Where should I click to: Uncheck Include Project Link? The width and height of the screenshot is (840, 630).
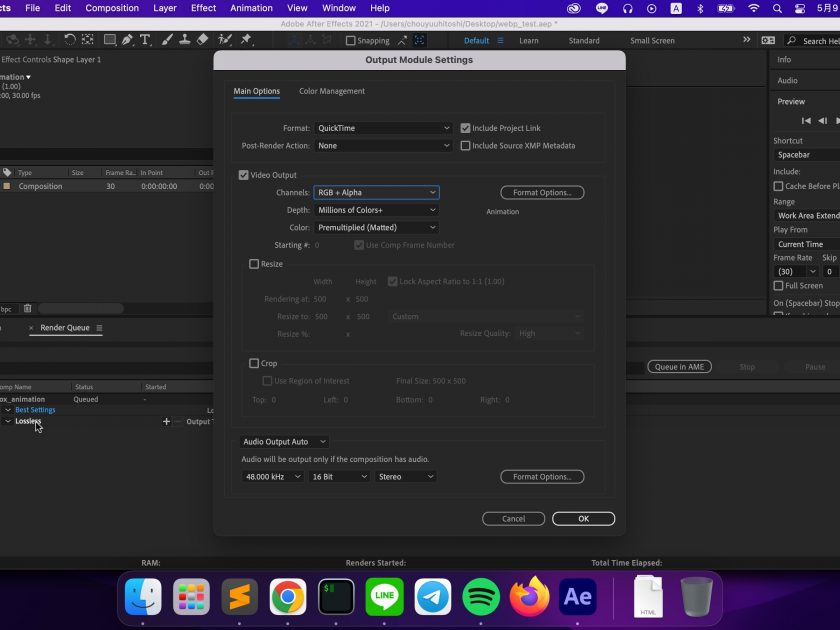tap(465, 128)
